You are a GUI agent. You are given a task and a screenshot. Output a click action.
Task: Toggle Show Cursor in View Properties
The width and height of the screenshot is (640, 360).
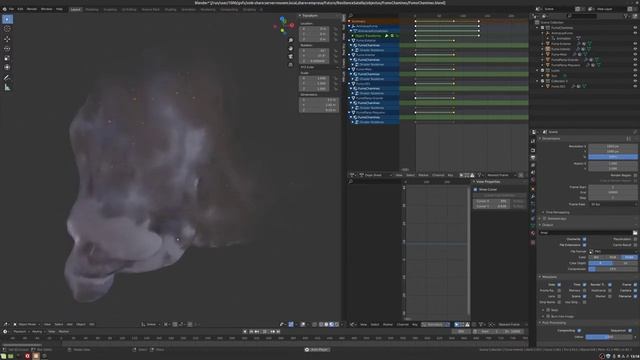click(x=475, y=189)
